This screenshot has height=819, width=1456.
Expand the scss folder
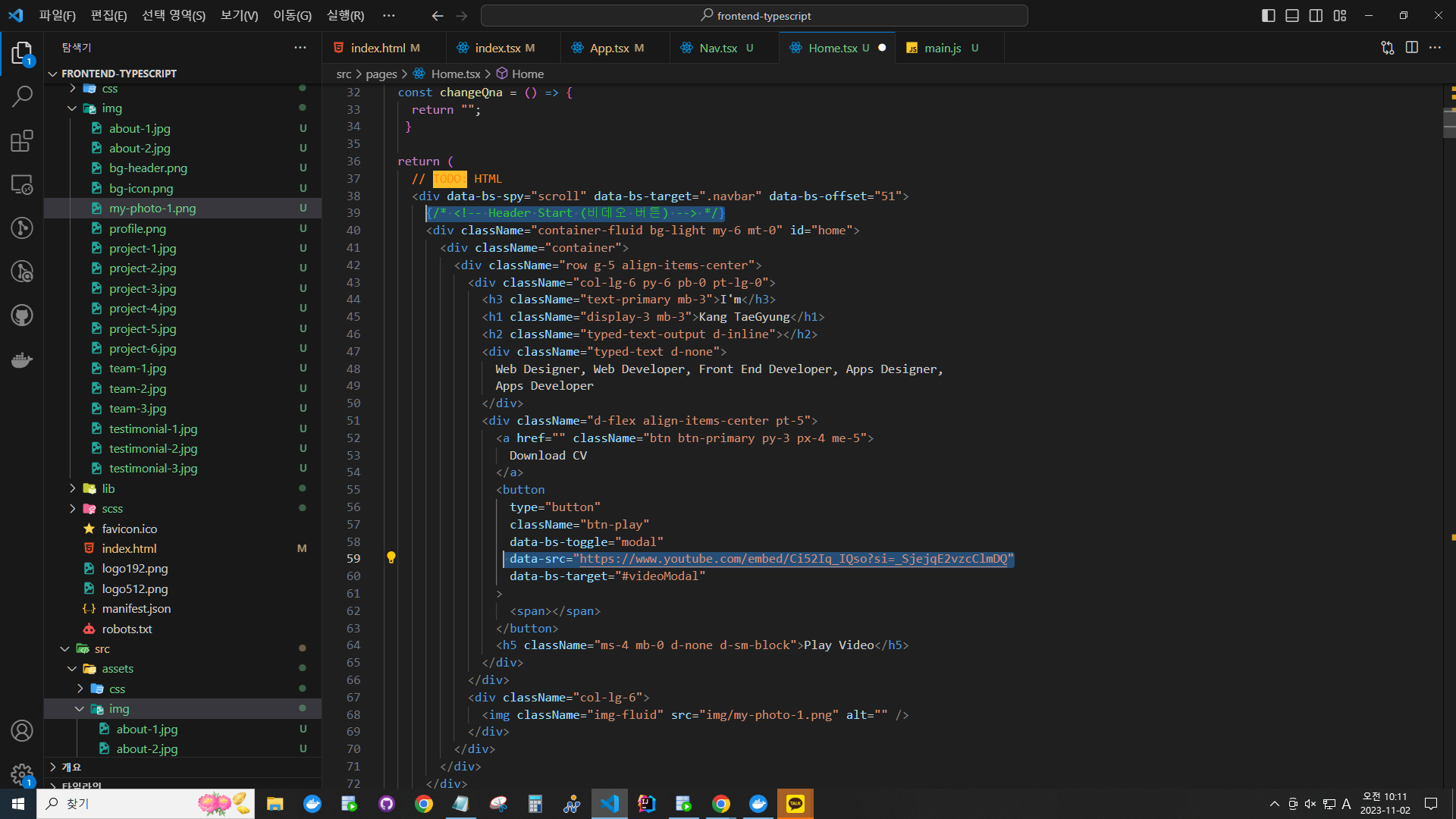coord(111,509)
